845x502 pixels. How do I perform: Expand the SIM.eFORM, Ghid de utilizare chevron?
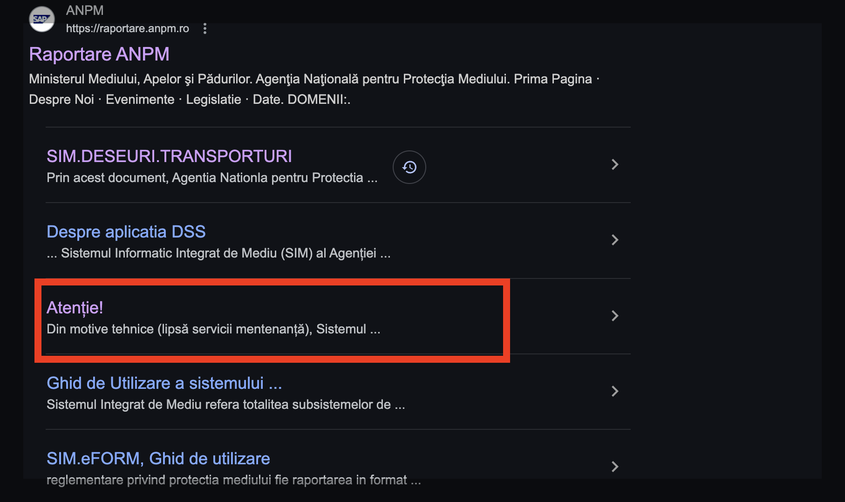[615, 466]
